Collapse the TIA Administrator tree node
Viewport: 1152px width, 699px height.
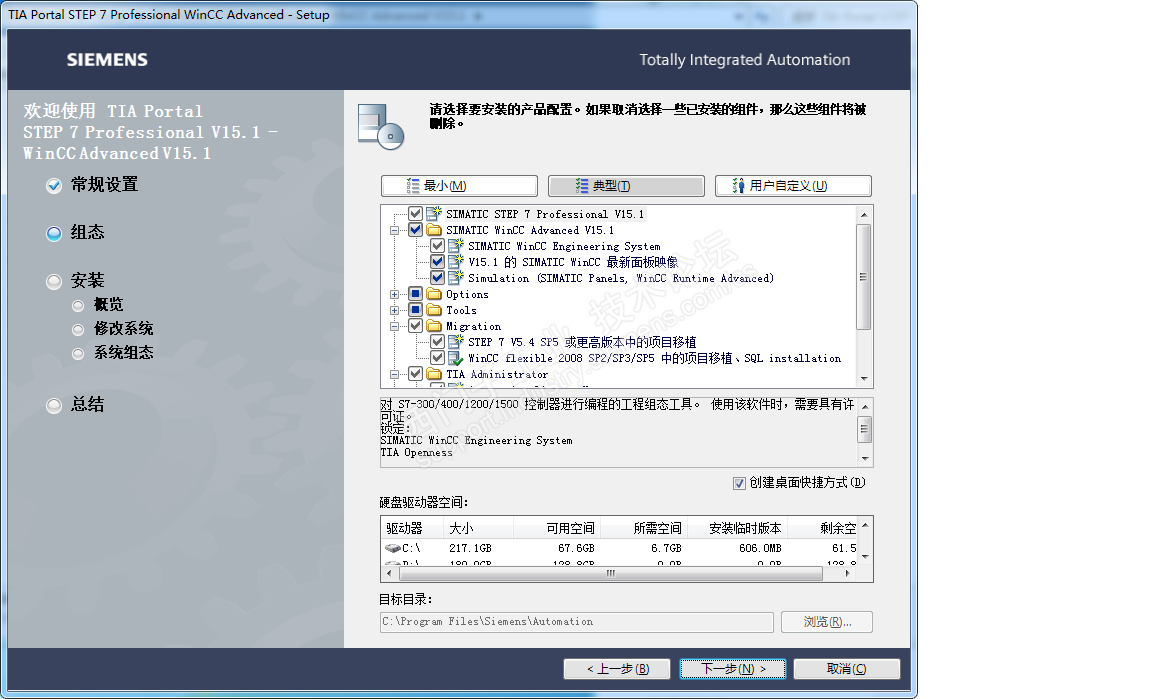click(395, 375)
